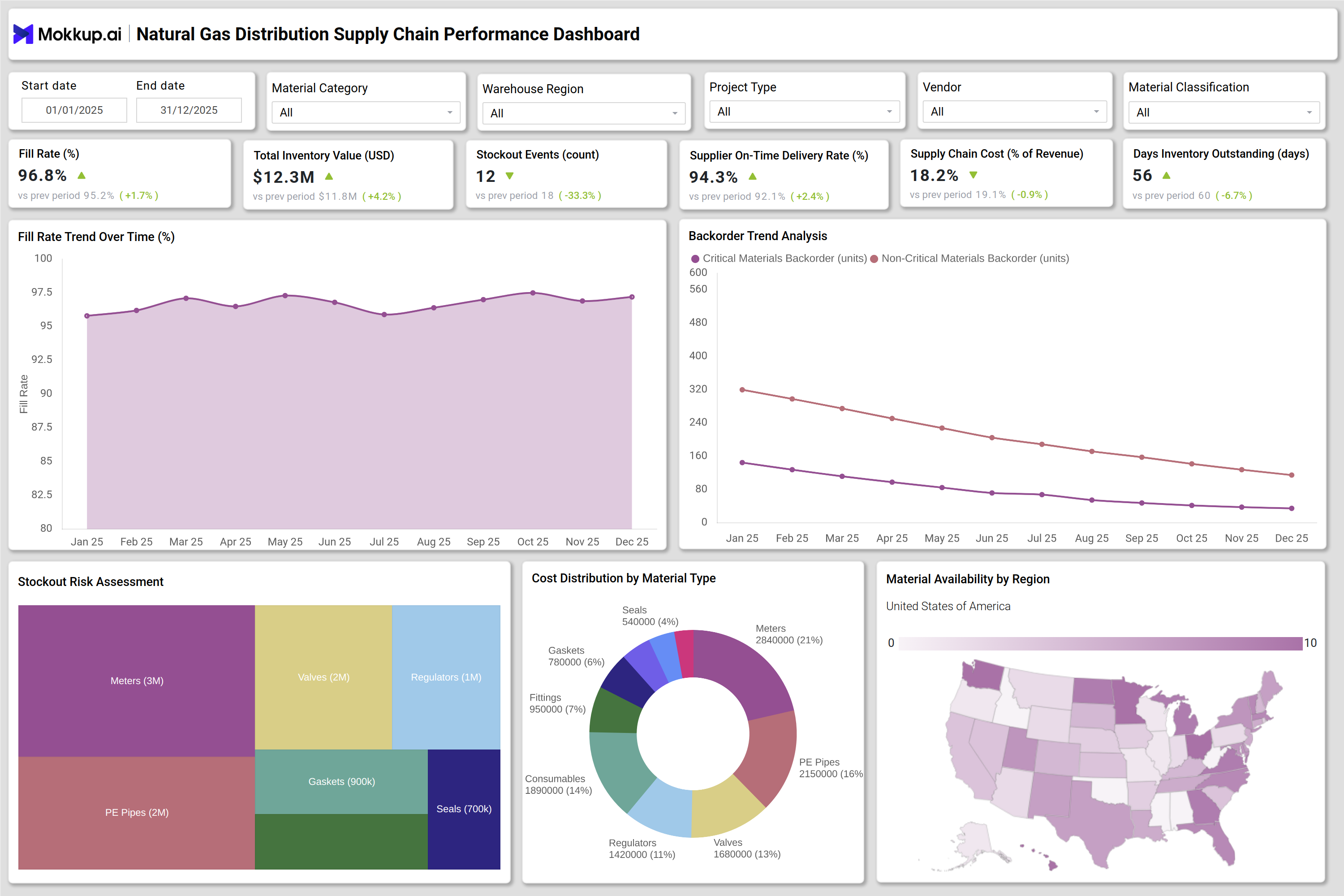The image size is (1344, 896).
Task: Click the Total Inventory Value up arrow
Action: [x=329, y=177]
